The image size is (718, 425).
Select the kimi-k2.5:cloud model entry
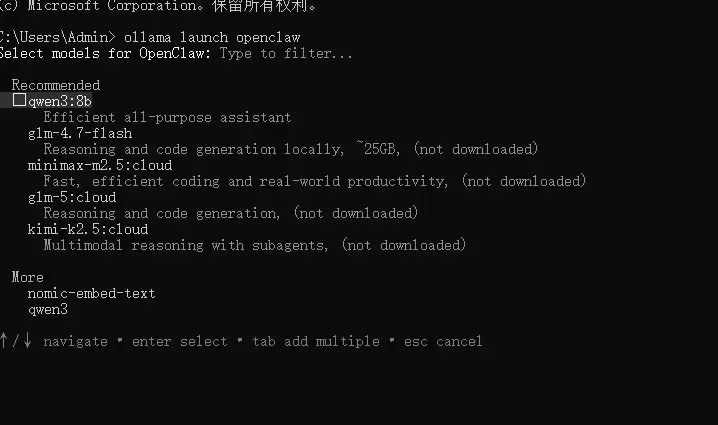pyautogui.click(x=87, y=229)
